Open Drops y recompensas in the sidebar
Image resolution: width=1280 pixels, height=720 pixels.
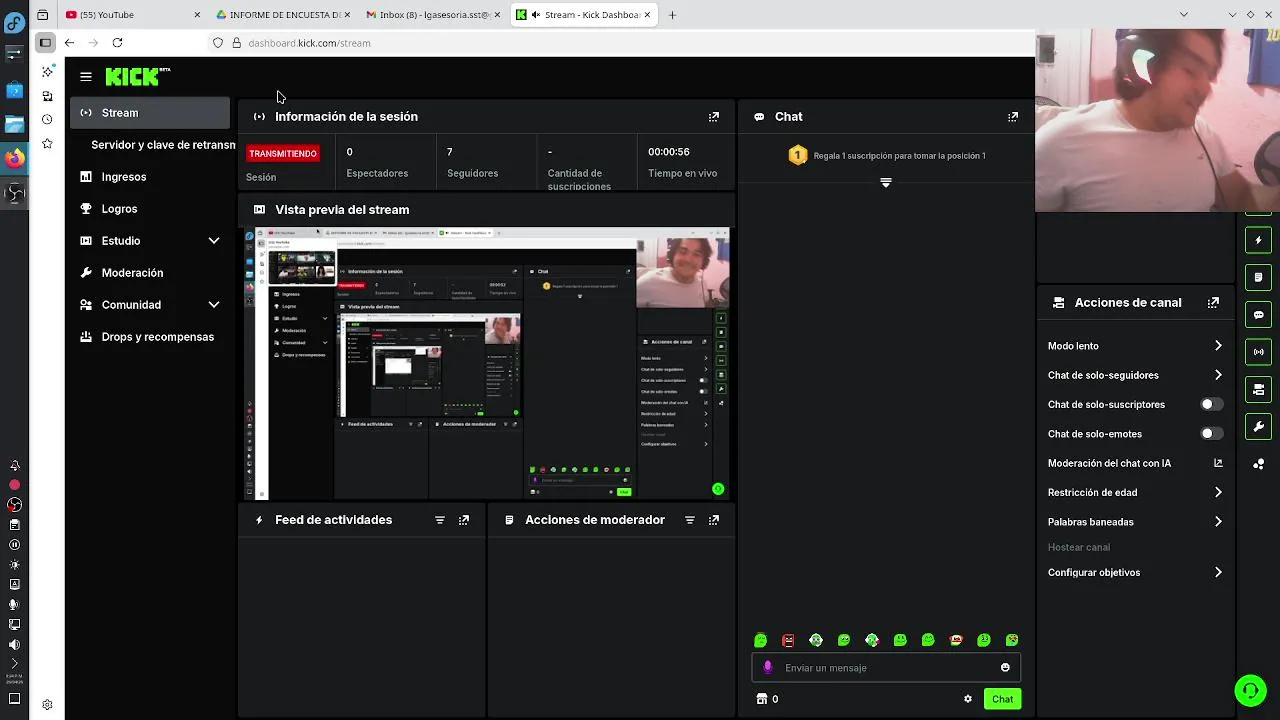(x=150, y=337)
